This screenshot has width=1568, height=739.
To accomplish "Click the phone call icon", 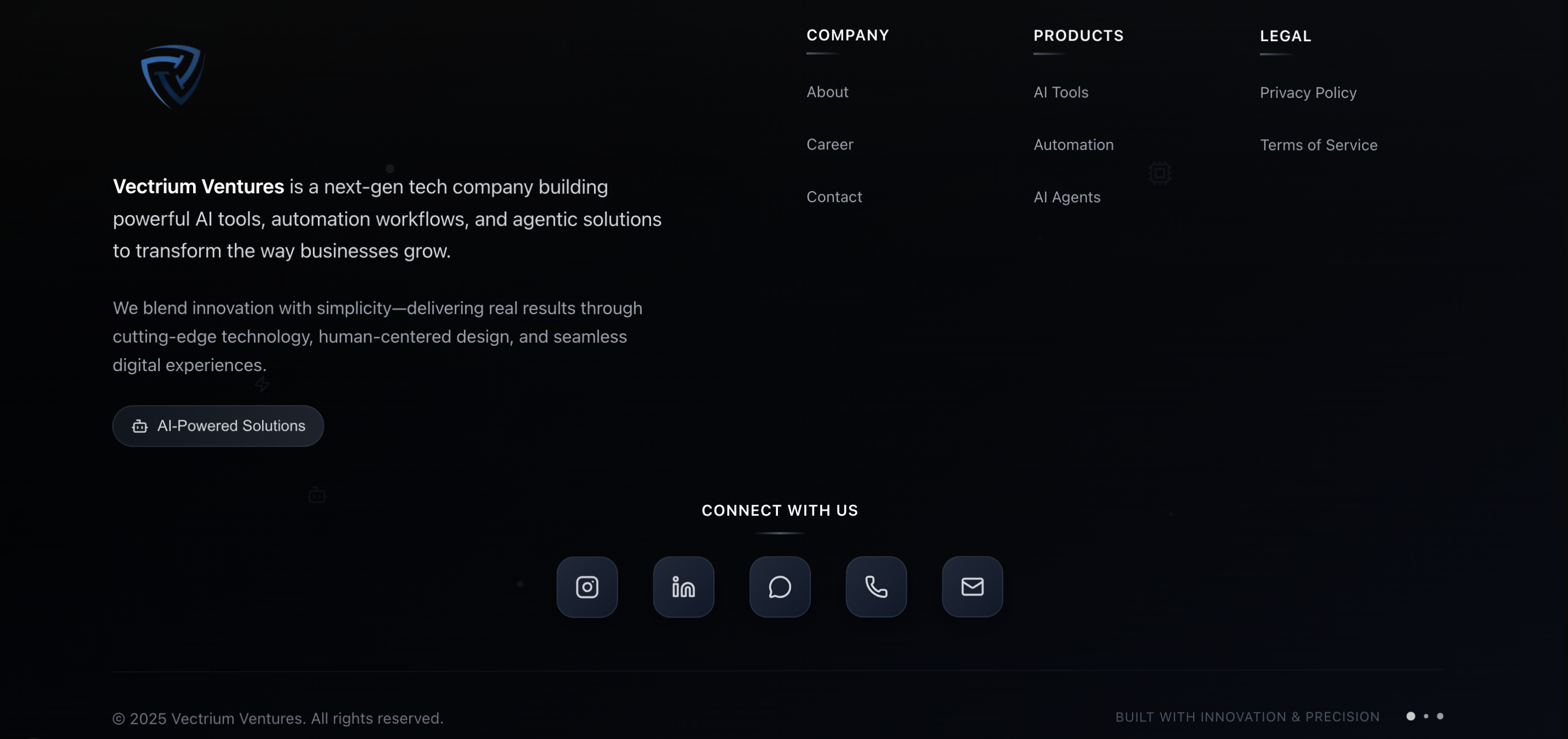I will 876,587.
